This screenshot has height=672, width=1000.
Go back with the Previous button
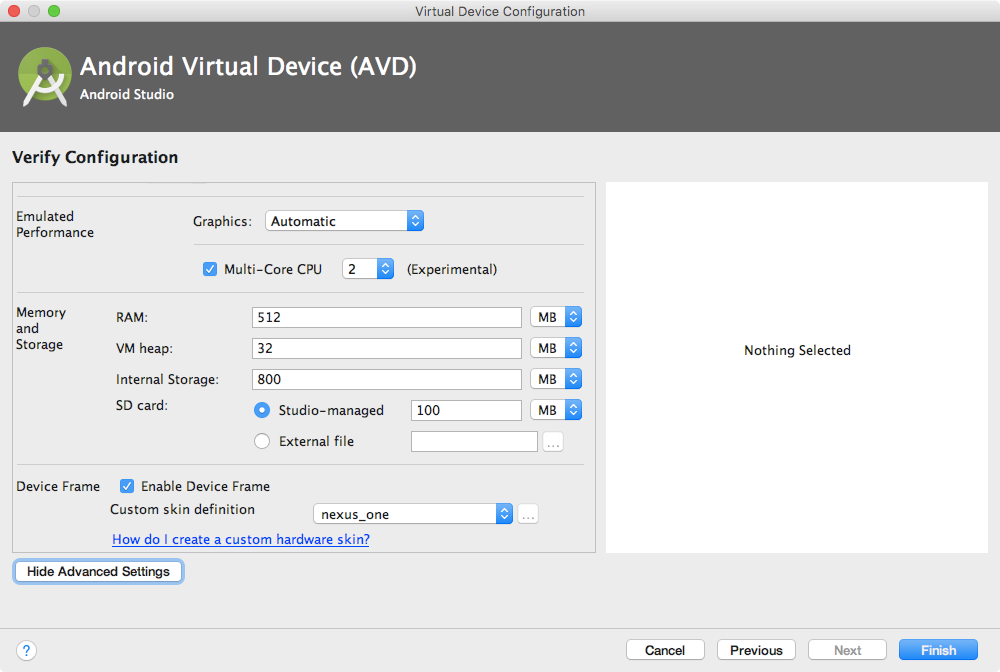coord(756,650)
